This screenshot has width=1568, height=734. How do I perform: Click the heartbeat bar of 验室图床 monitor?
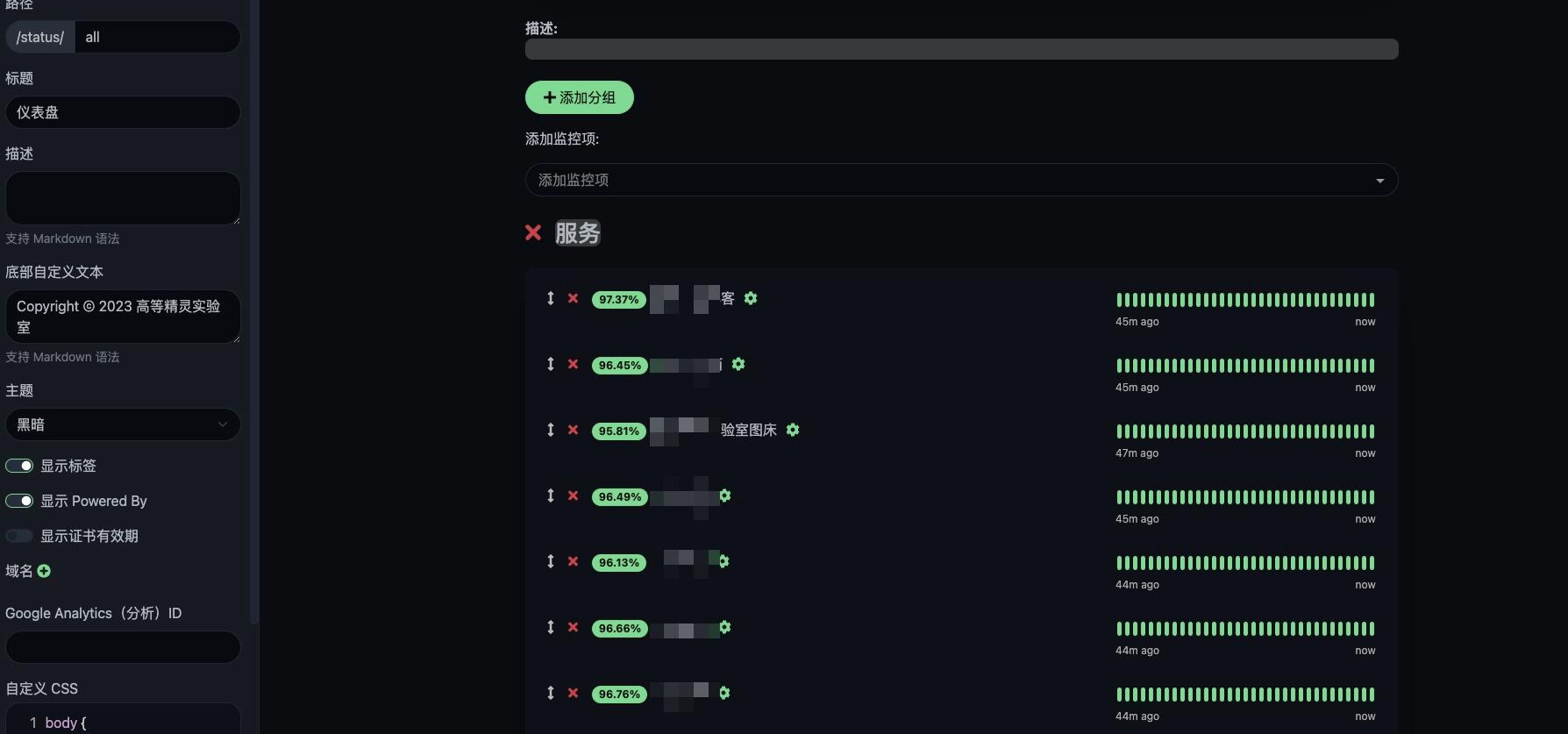[1245, 431]
